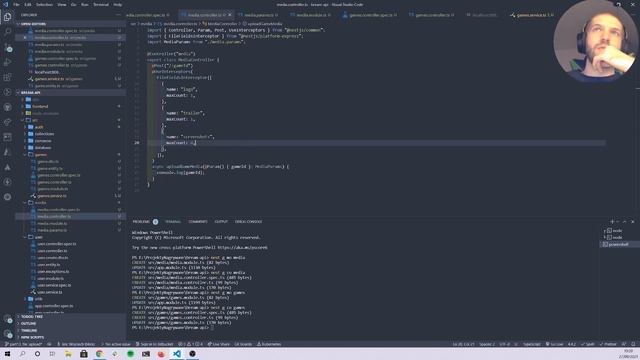Toggle Go Live server in status bar
The image size is (640, 360).
[x=554, y=344]
